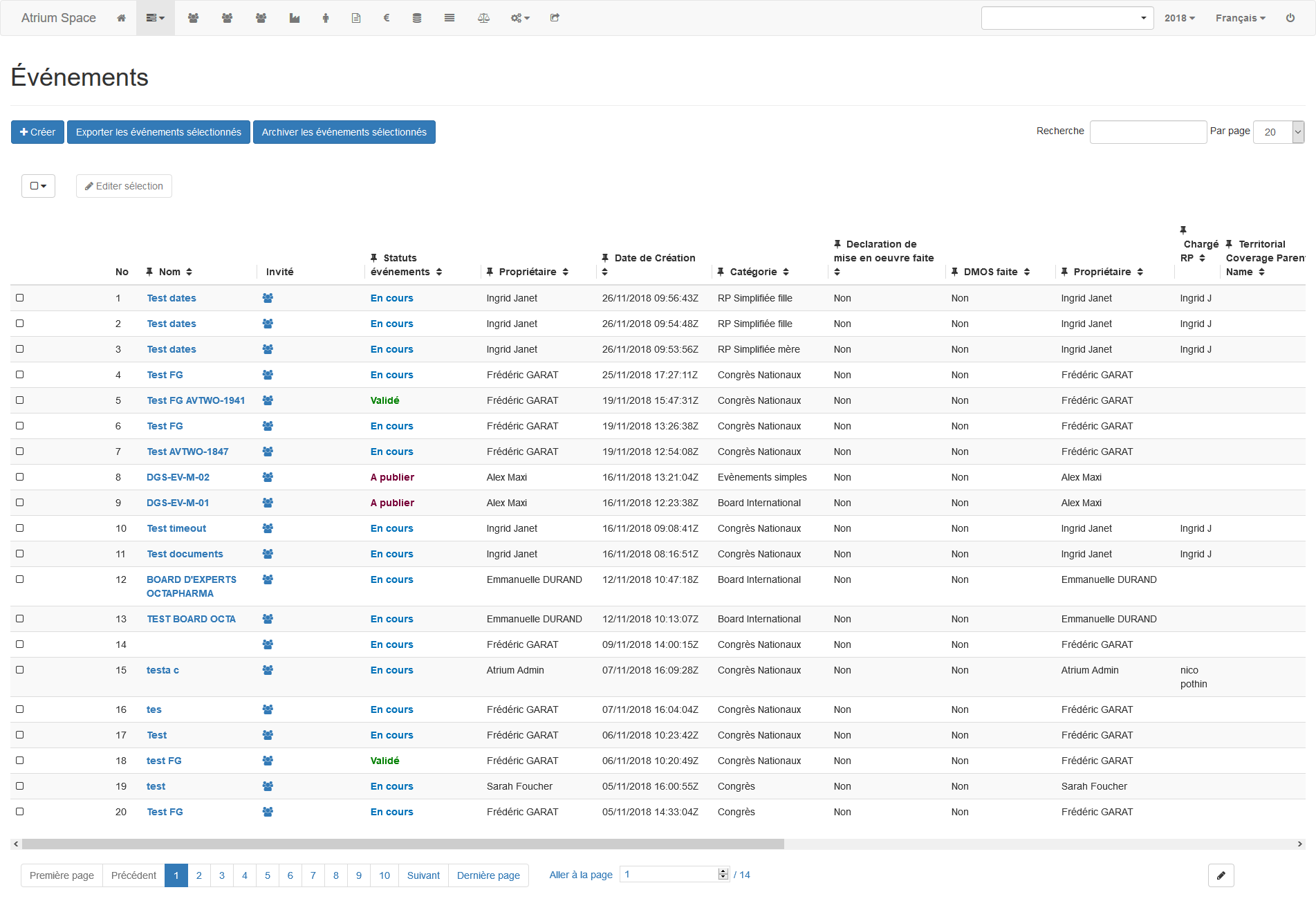
Task: Click up arrow of page number stepper
Action: pyautogui.click(x=723, y=871)
